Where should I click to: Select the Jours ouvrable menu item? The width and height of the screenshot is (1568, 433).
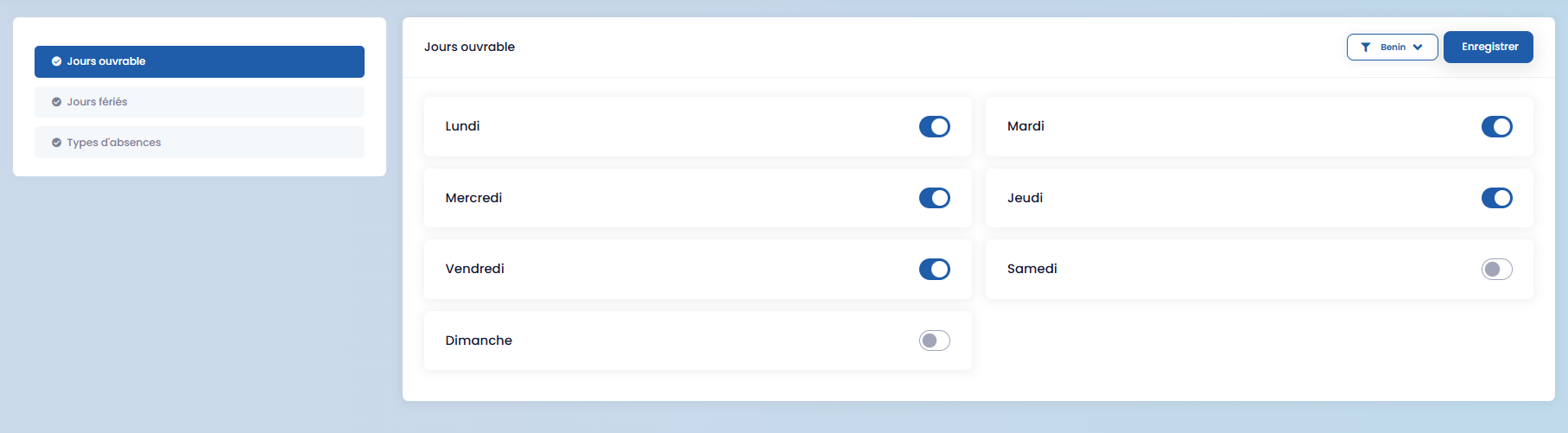click(x=200, y=61)
